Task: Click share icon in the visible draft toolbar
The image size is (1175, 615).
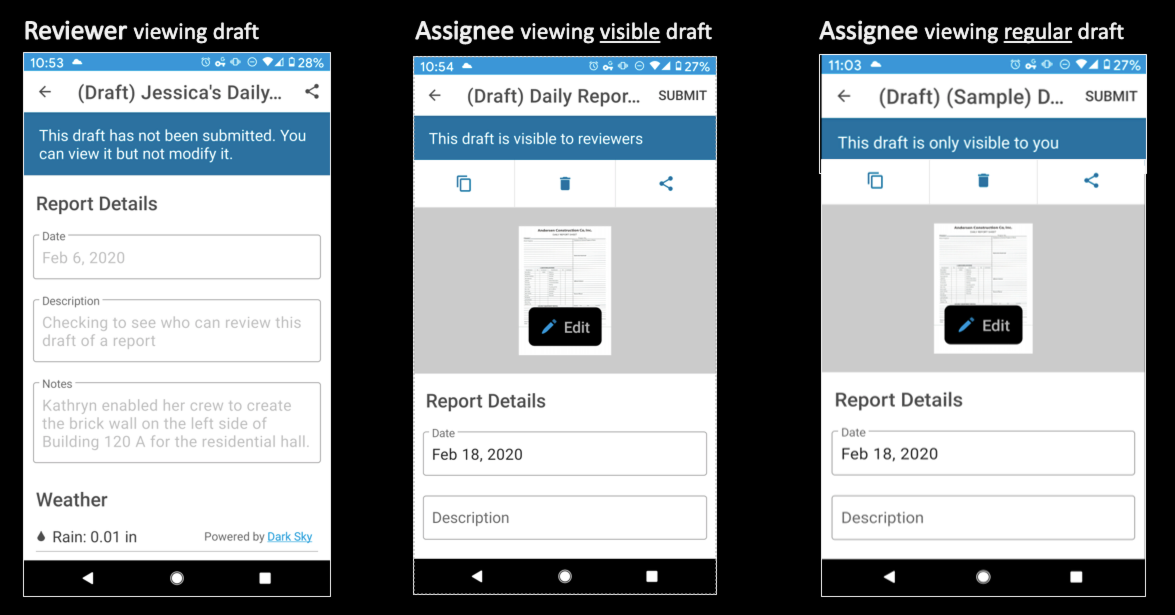Action: [x=666, y=184]
